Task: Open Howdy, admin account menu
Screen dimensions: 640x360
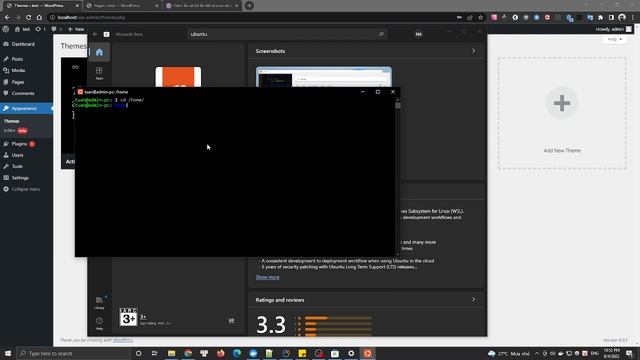Action: 613,29
